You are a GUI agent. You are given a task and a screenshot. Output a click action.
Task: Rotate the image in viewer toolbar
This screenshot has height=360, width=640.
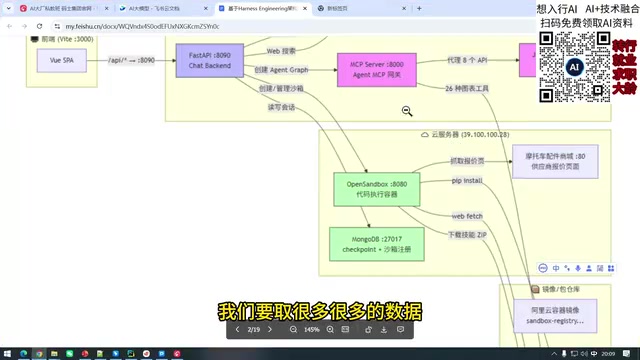[x=369, y=329]
